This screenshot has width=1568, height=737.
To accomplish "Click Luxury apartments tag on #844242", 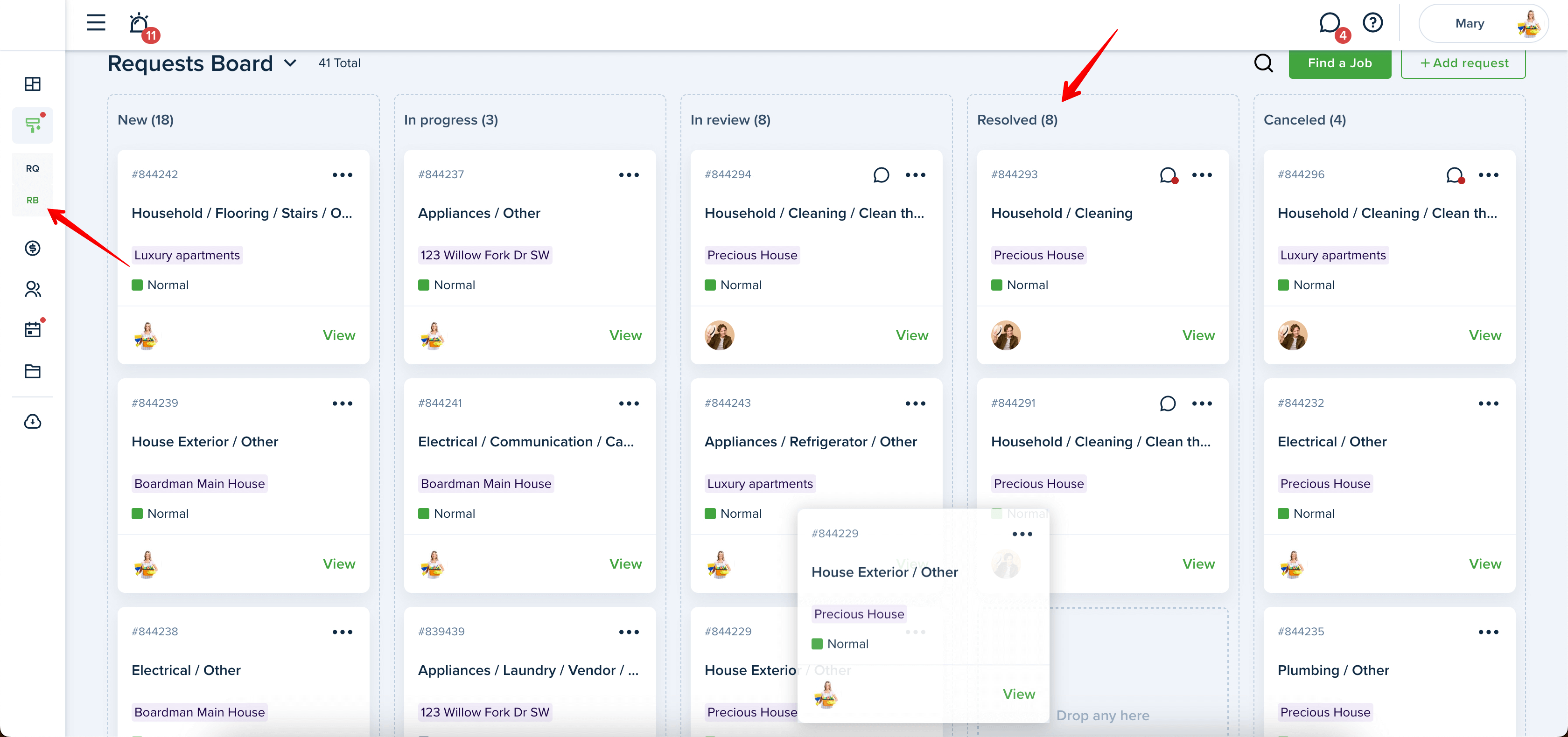I will pyautogui.click(x=187, y=255).
